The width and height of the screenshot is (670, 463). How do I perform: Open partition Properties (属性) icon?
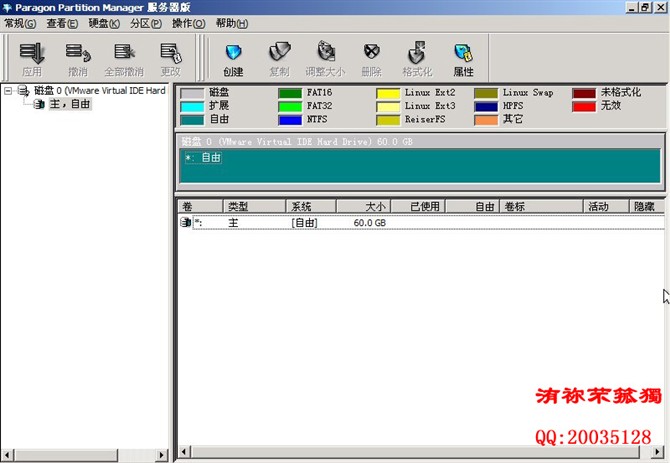pyautogui.click(x=464, y=53)
